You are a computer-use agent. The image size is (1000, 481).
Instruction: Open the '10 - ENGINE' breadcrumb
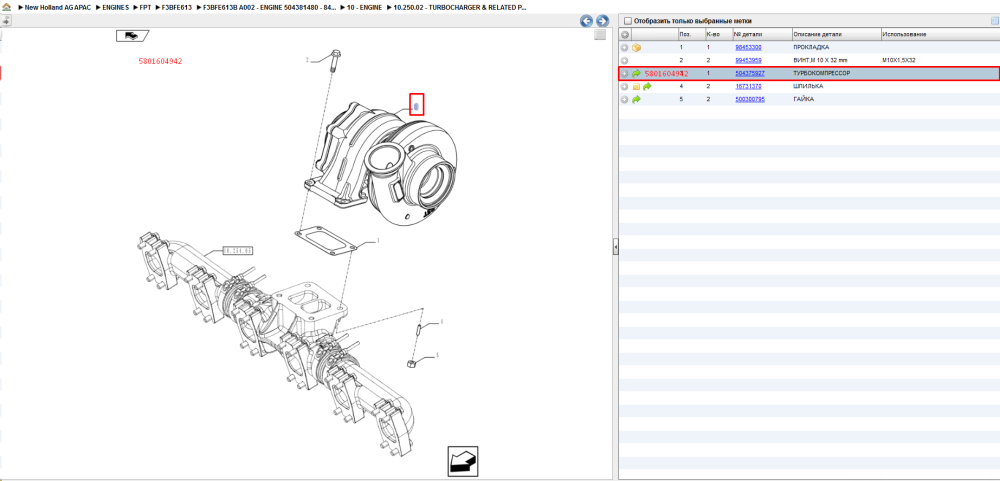364,6
